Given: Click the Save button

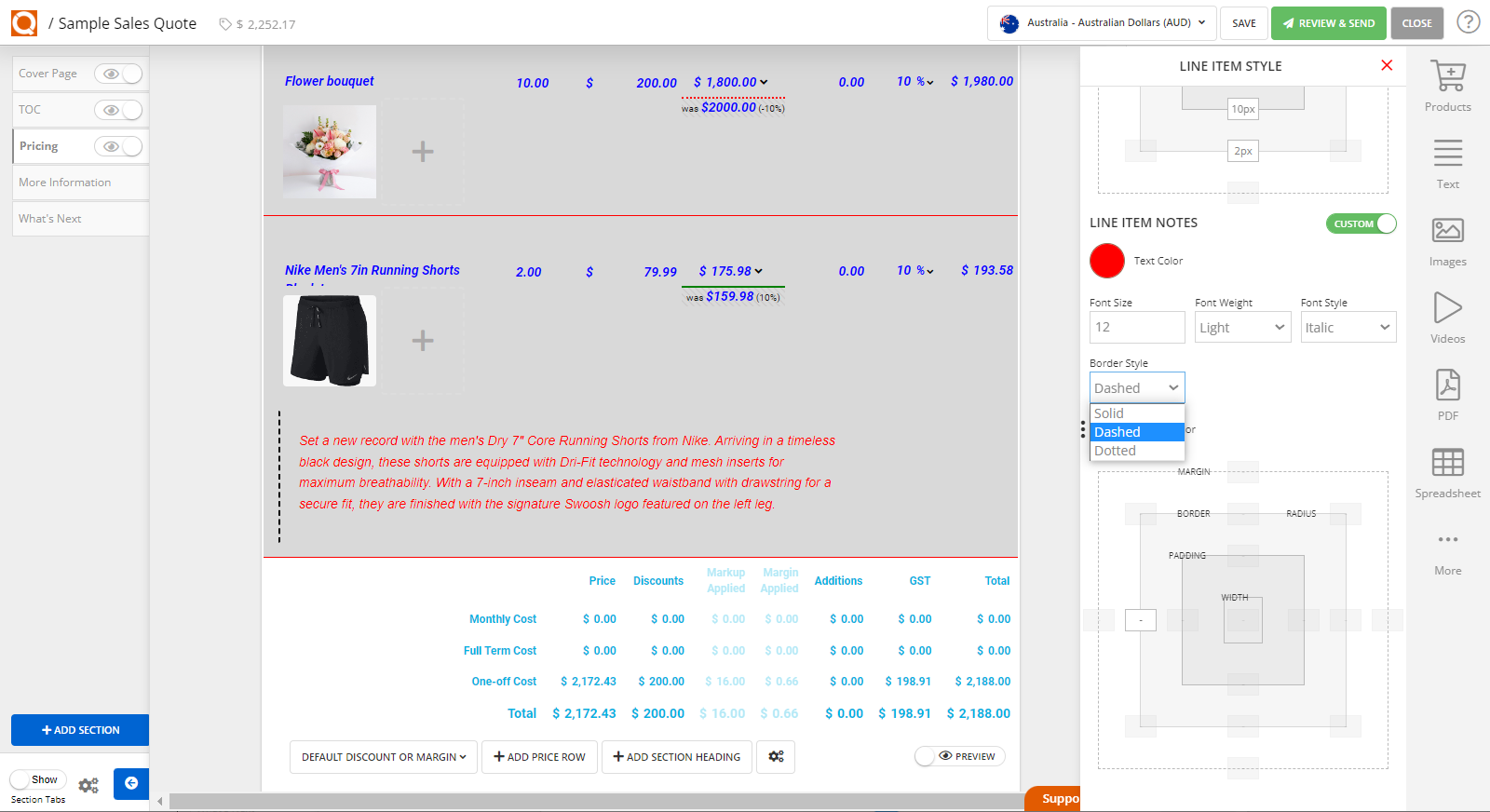Looking at the screenshot, I should click(1244, 23).
